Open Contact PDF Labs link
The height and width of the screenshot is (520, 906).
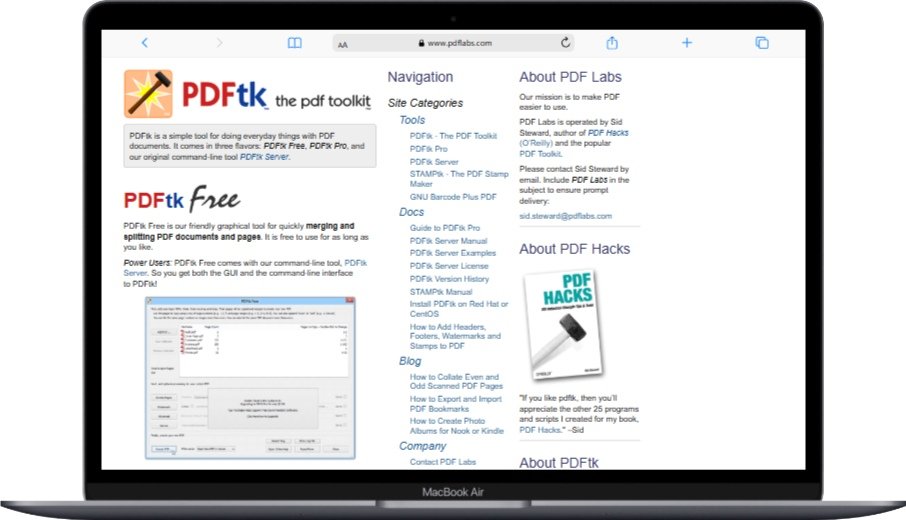(x=443, y=462)
